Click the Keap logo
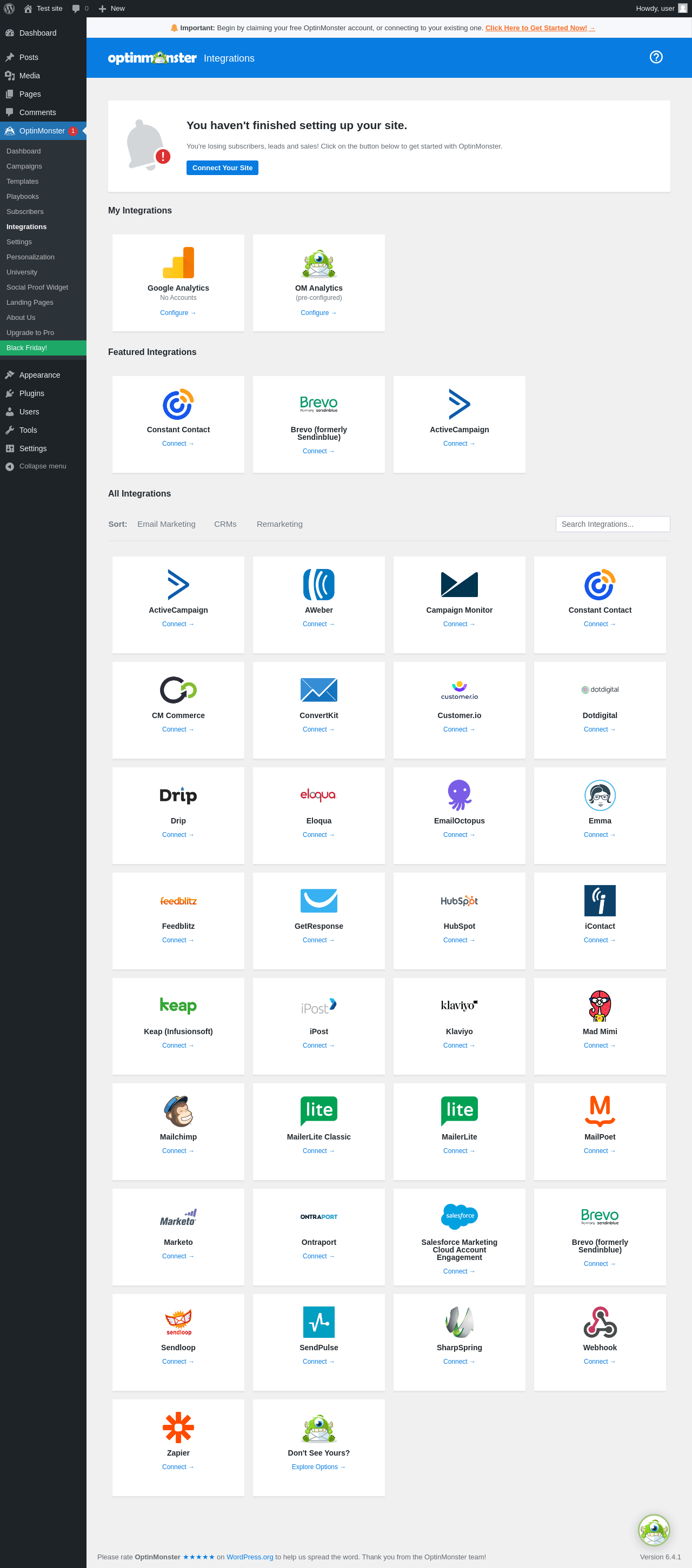 (178, 1006)
